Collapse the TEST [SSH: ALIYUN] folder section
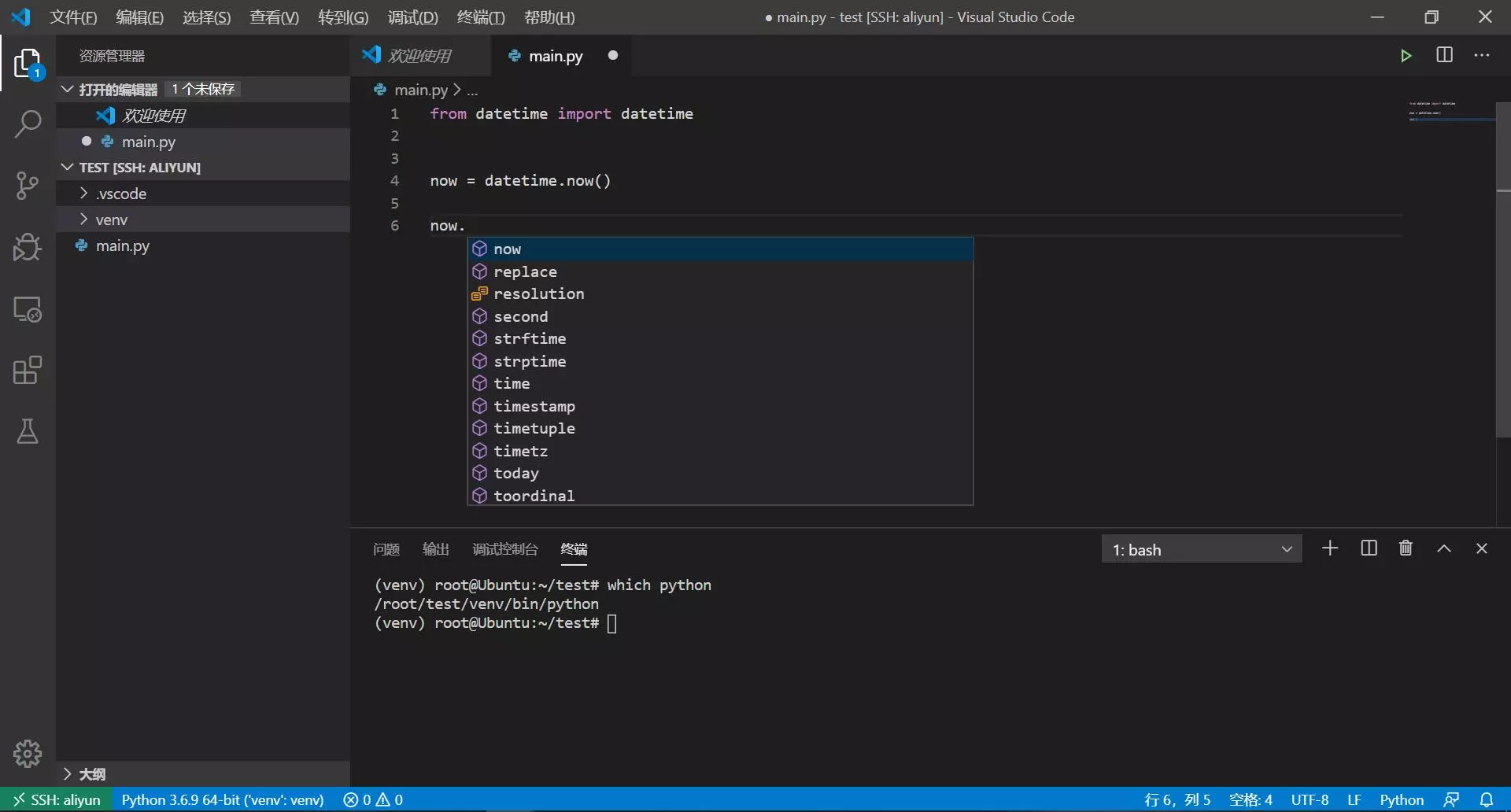Image resolution: width=1511 pixels, height=812 pixels. pos(203,167)
